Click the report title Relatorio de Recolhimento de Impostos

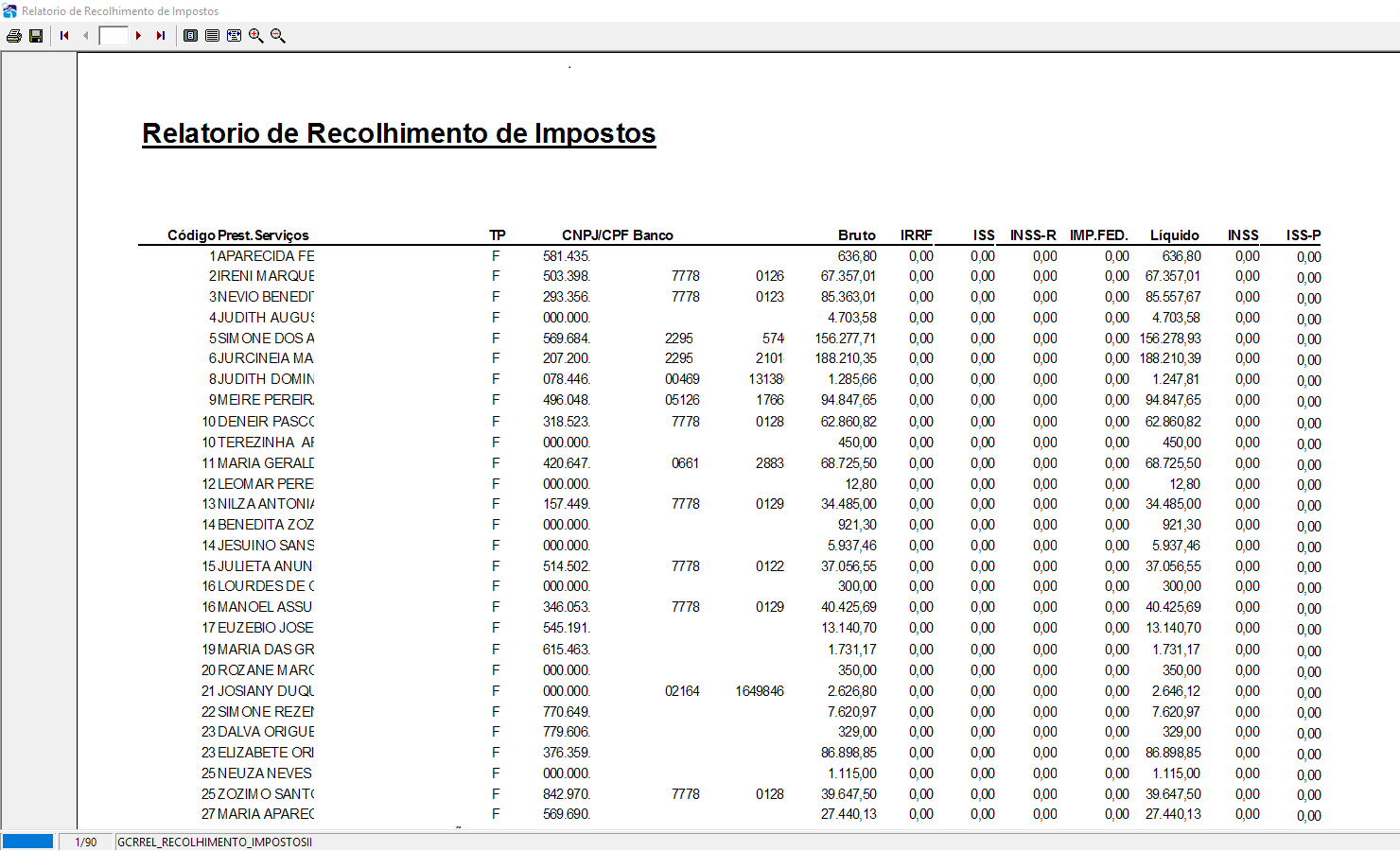[x=398, y=133]
